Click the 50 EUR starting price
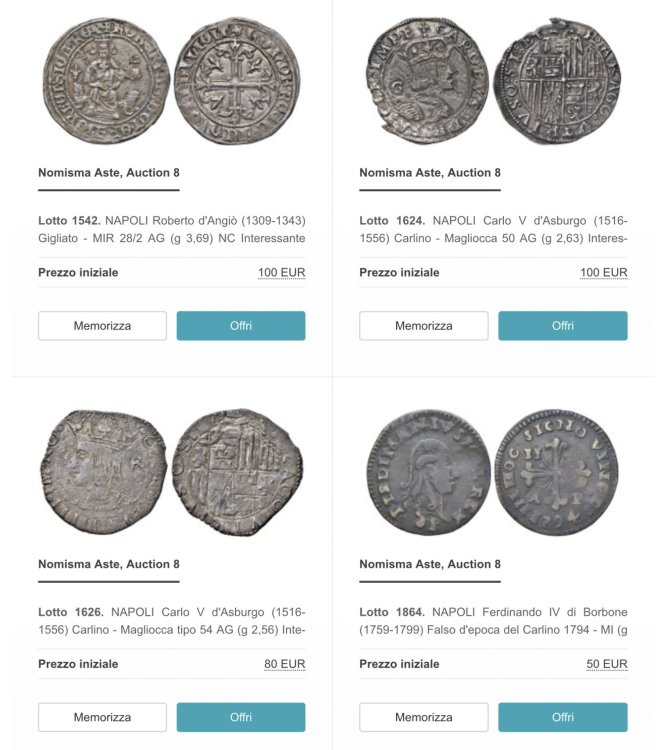The height and width of the screenshot is (750, 668). tap(607, 664)
